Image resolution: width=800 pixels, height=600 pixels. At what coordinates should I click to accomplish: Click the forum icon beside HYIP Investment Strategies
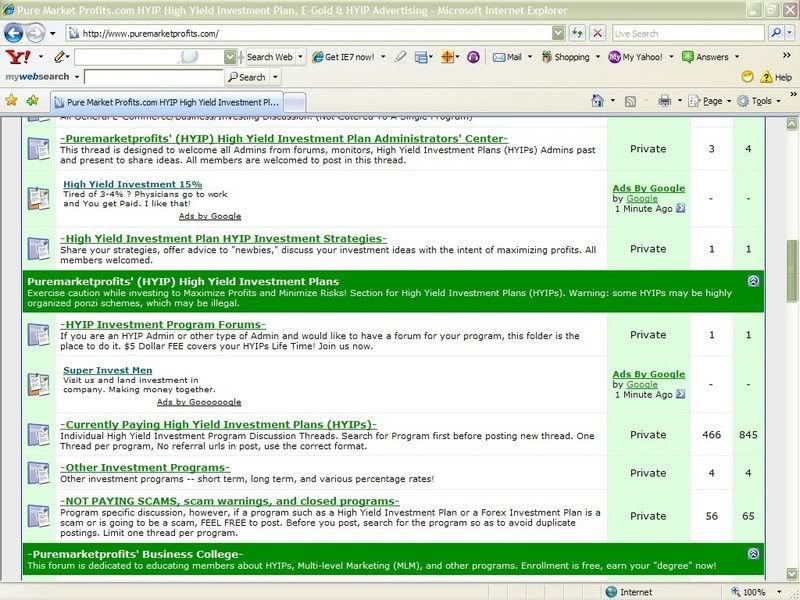click(38, 249)
